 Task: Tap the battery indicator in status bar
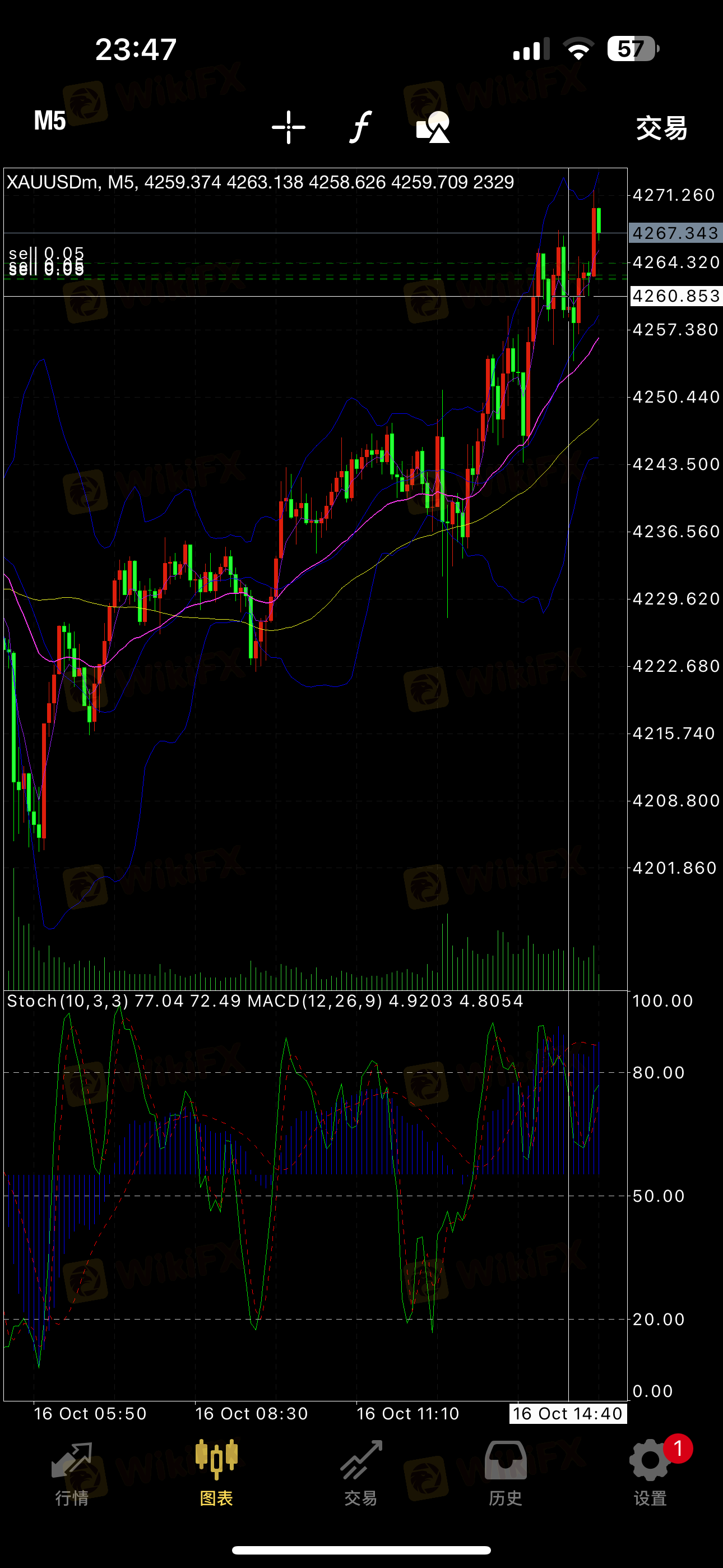pyautogui.click(x=633, y=49)
